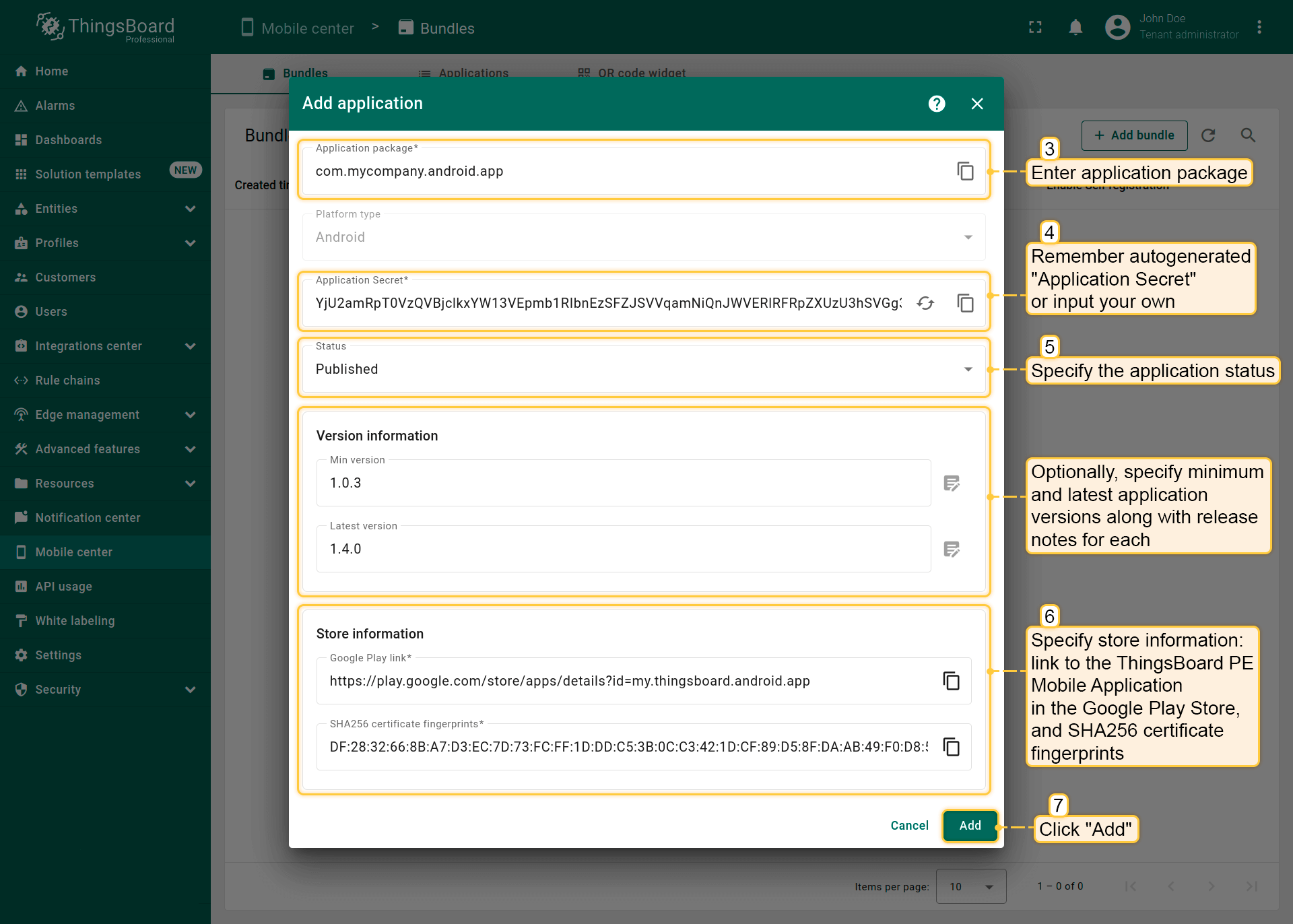Edit release notes for Min version
The height and width of the screenshot is (924, 1293).
951,483
